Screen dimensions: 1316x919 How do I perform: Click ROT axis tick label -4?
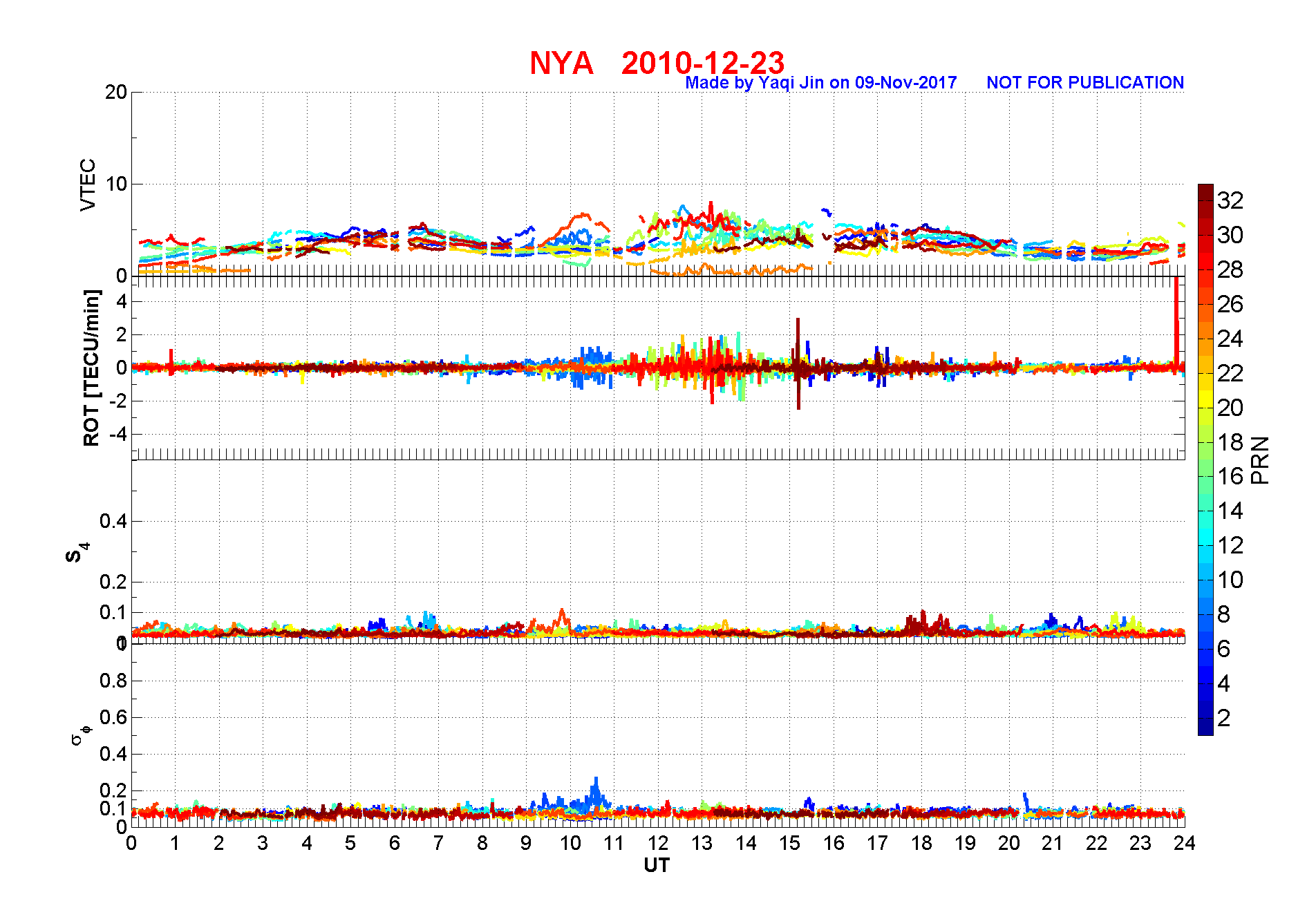coord(119,434)
